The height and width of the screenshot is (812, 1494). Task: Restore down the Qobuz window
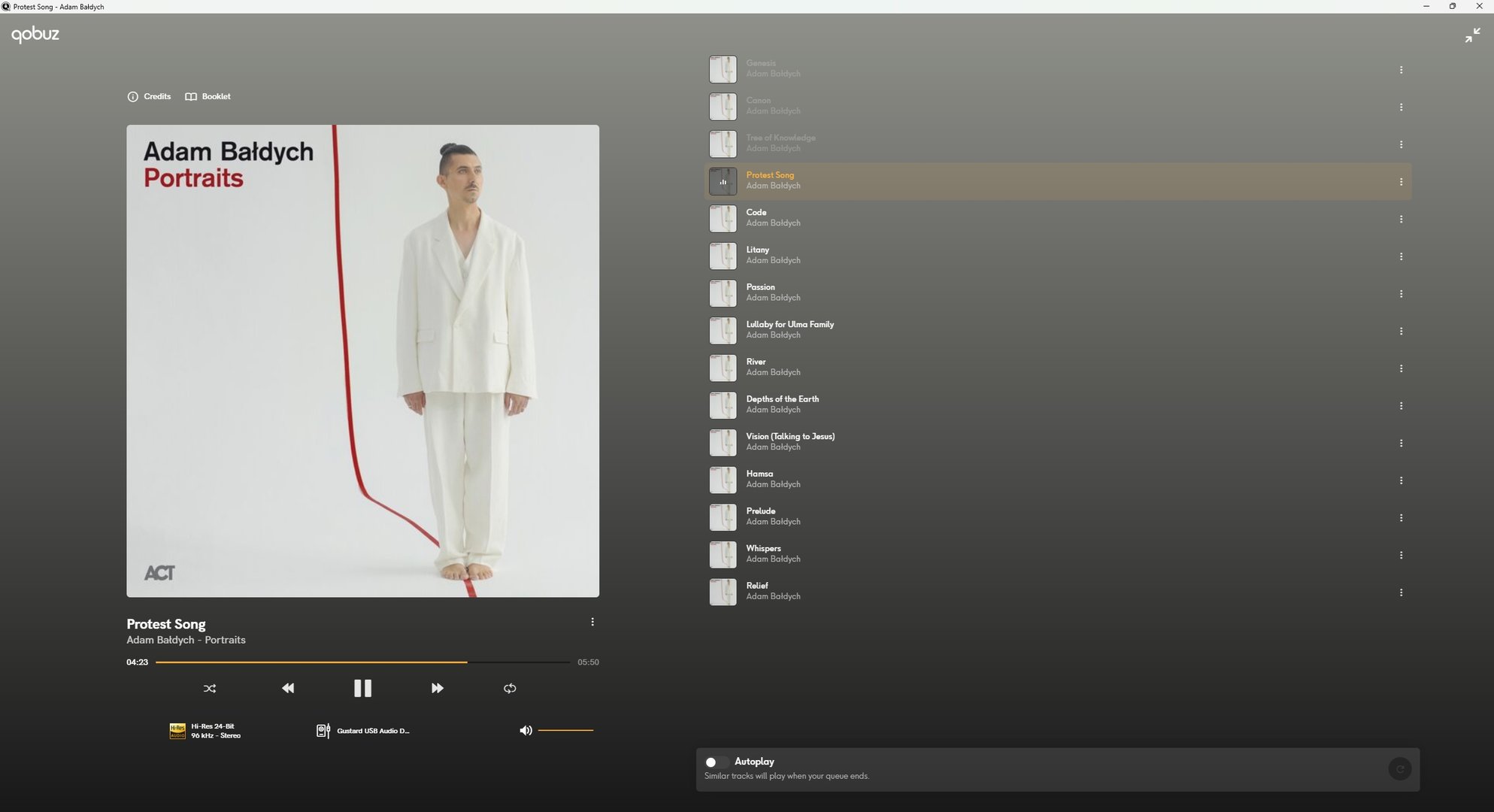tap(1452, 6)
